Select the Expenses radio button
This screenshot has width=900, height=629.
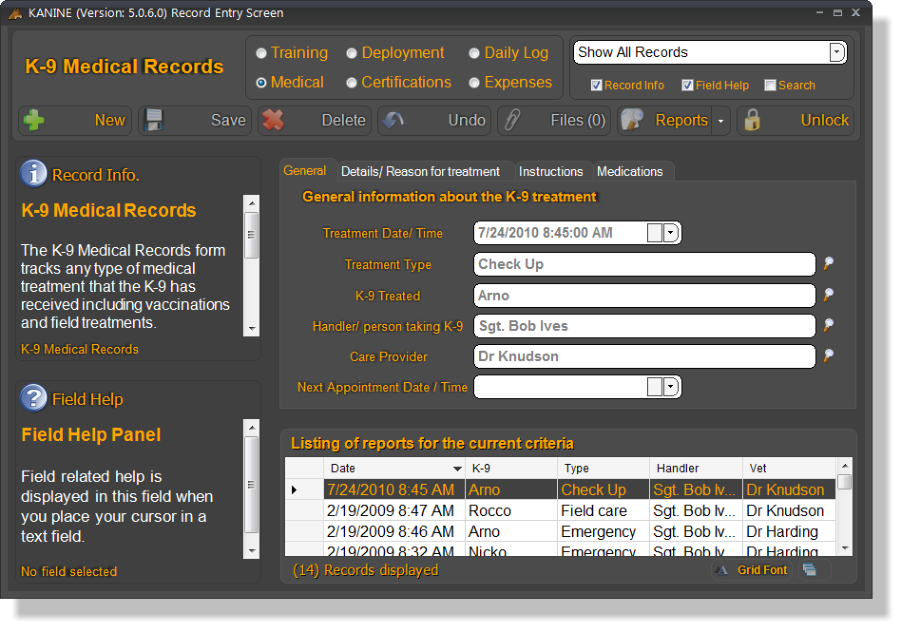[474, 83]
